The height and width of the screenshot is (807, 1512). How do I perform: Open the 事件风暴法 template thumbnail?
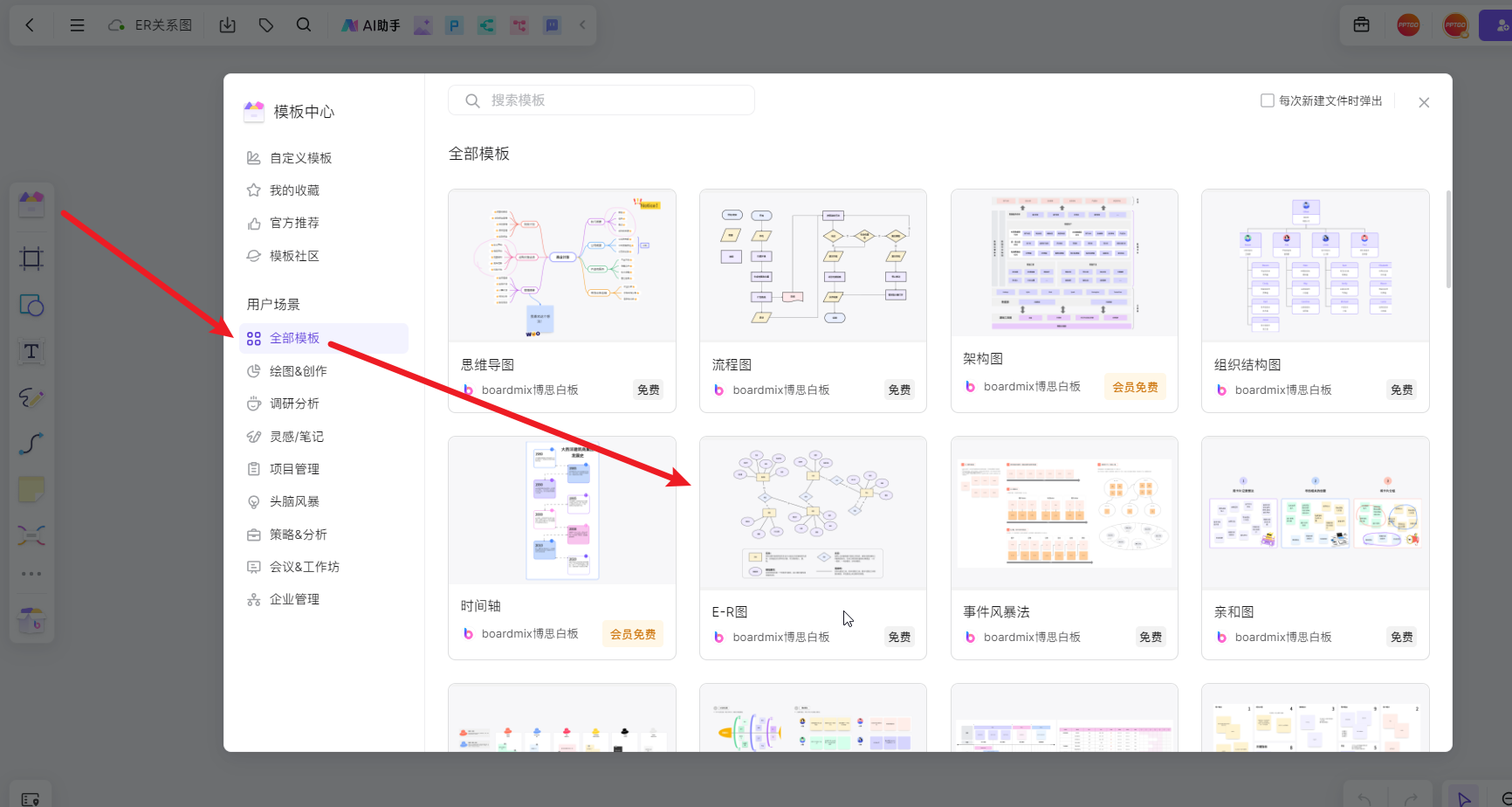pos(1064,514)
